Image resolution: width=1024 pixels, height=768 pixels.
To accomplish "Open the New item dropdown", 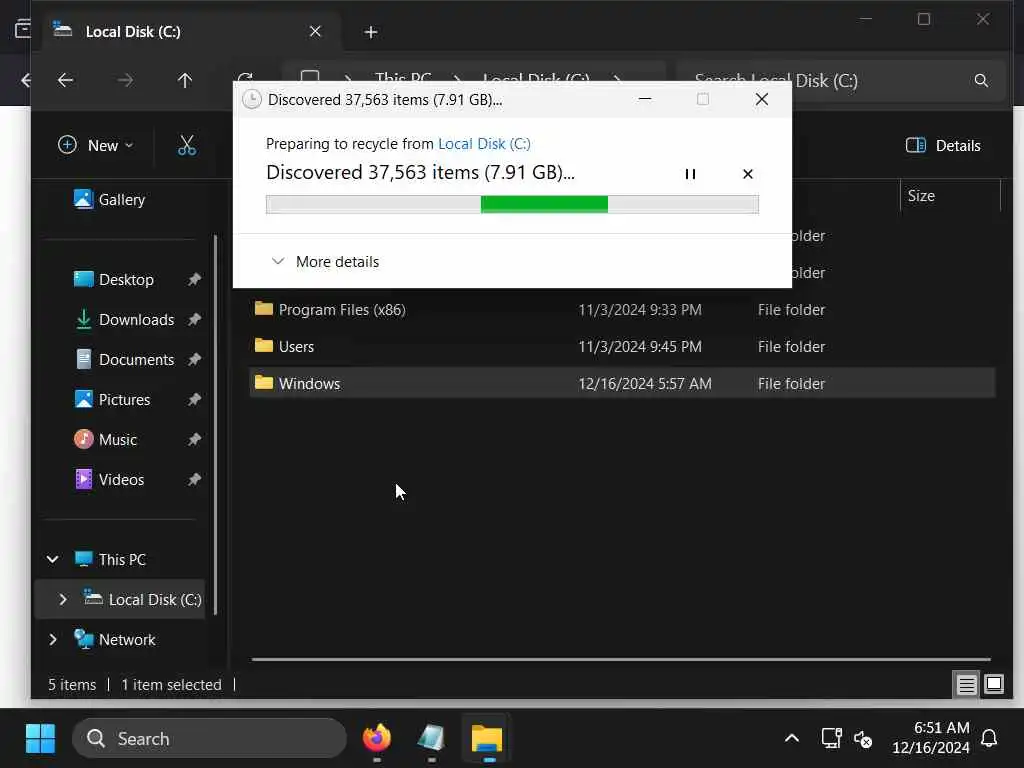I will [x=95, y=145].
